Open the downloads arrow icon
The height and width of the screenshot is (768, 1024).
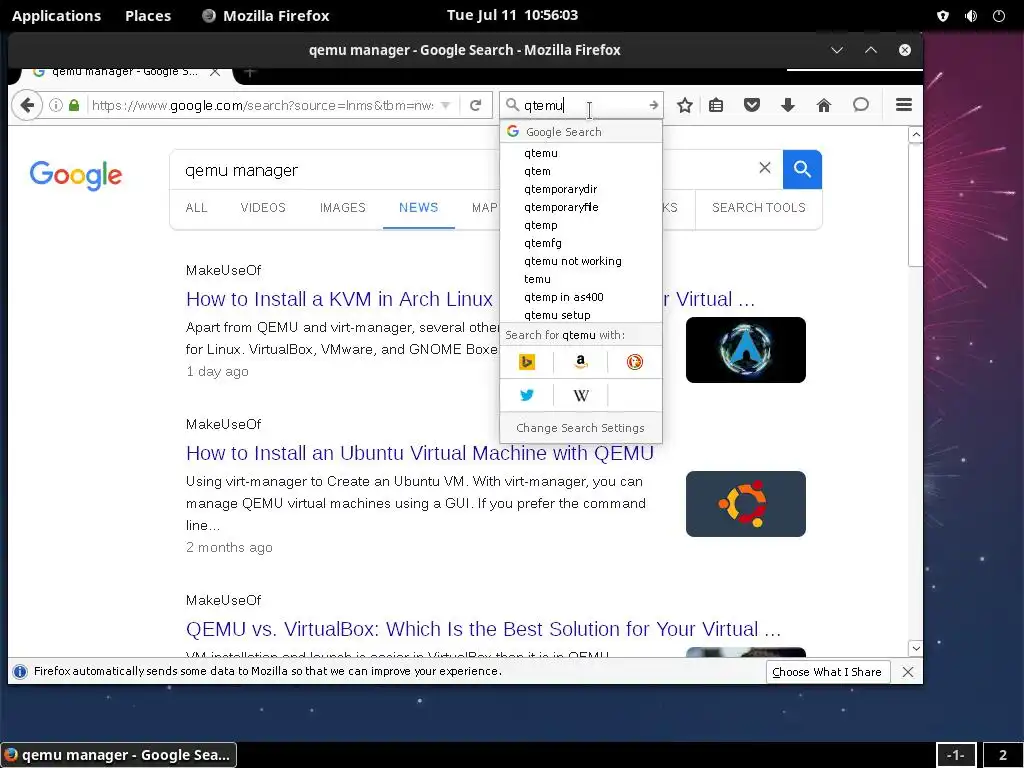click(788, 105)
